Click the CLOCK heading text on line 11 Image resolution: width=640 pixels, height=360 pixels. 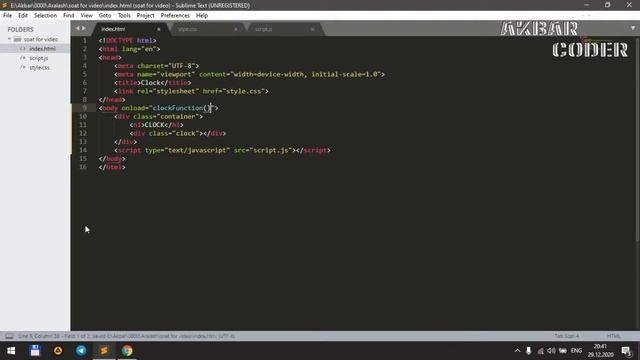[155, 125]
